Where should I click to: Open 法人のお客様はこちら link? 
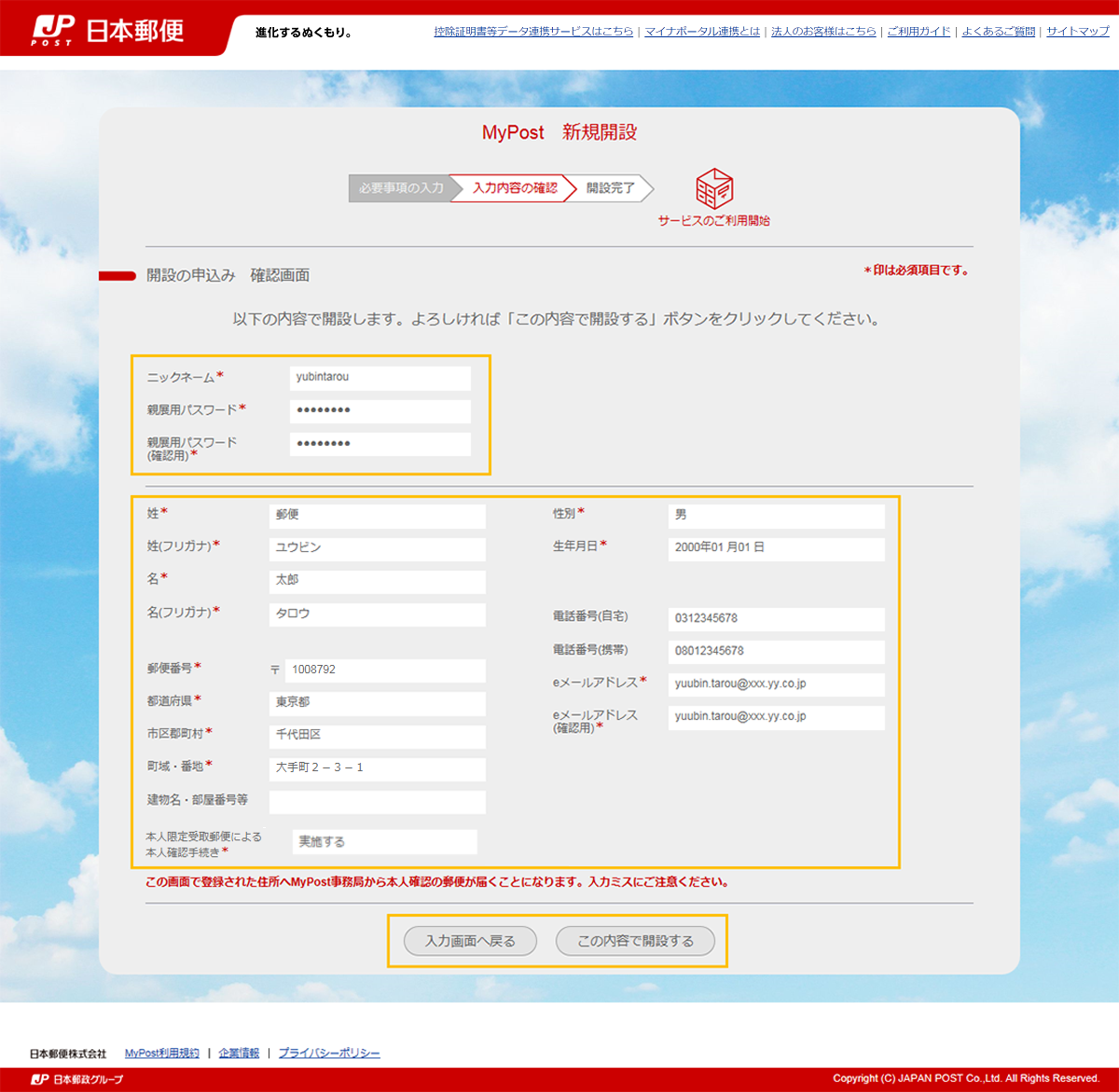[x=823, y=31]
